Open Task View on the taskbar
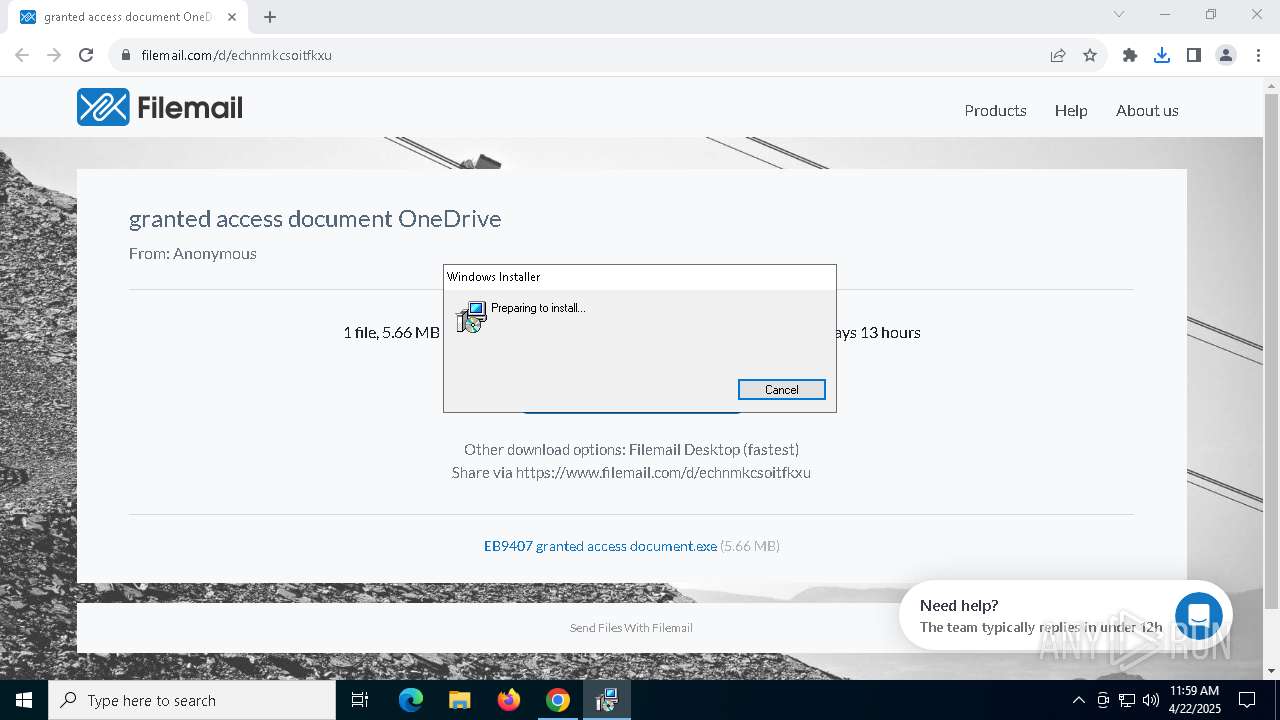 coord(360,700)
